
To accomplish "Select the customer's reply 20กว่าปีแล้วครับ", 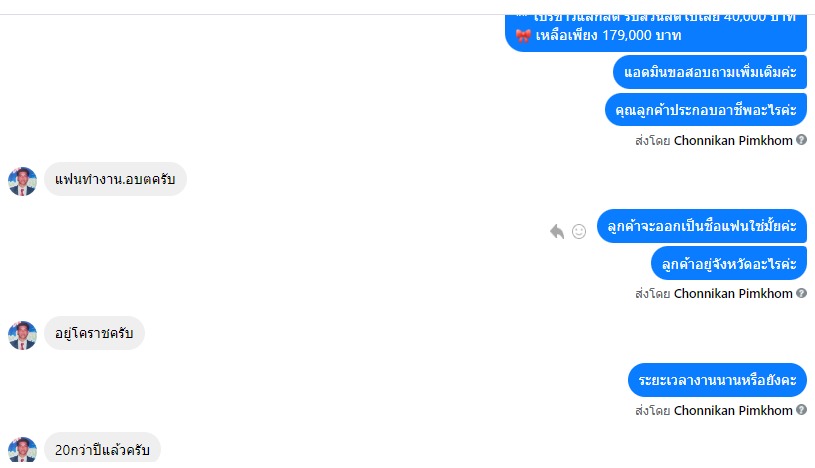I will tap(102, 448).
